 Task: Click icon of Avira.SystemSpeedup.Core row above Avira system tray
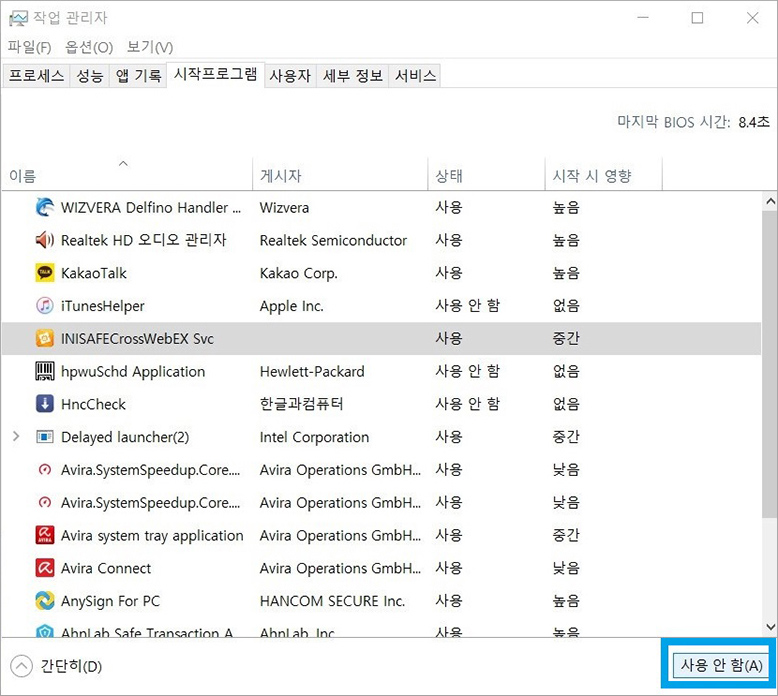45,502
